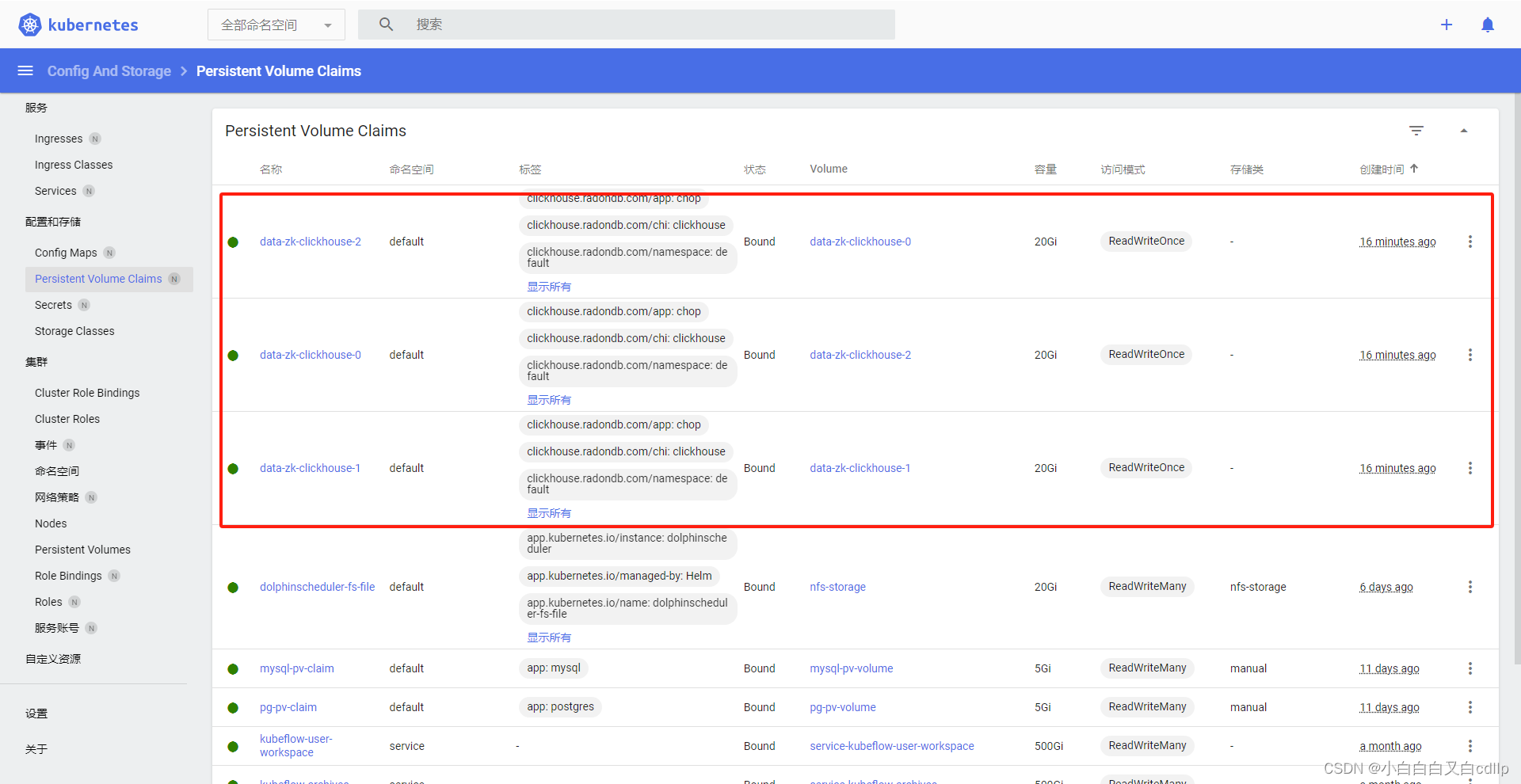Open data-zk-clickhouse-2 claim name link
This screenshot has width=1521, height=784.
[x=311, y=242]
